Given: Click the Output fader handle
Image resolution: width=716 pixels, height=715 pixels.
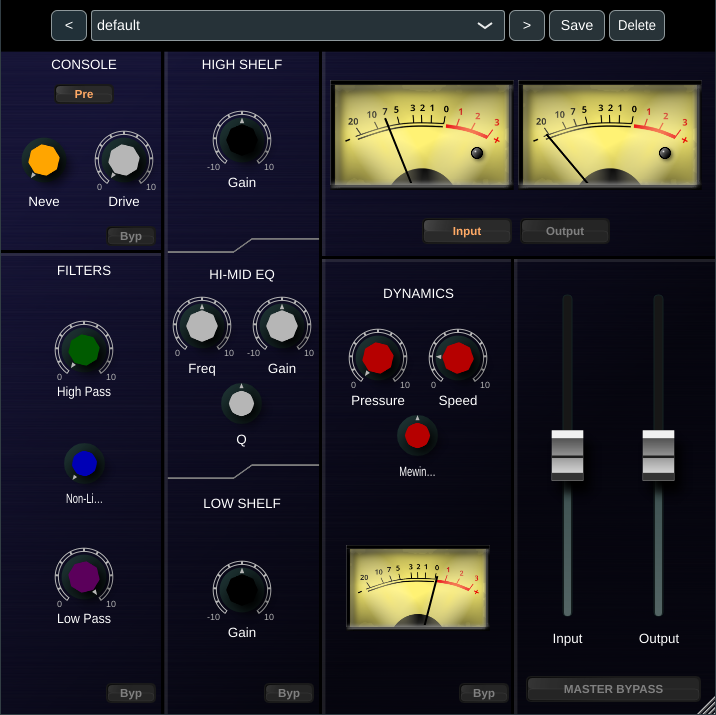Looking at the screenshot, I should click(x=658, y=455).
